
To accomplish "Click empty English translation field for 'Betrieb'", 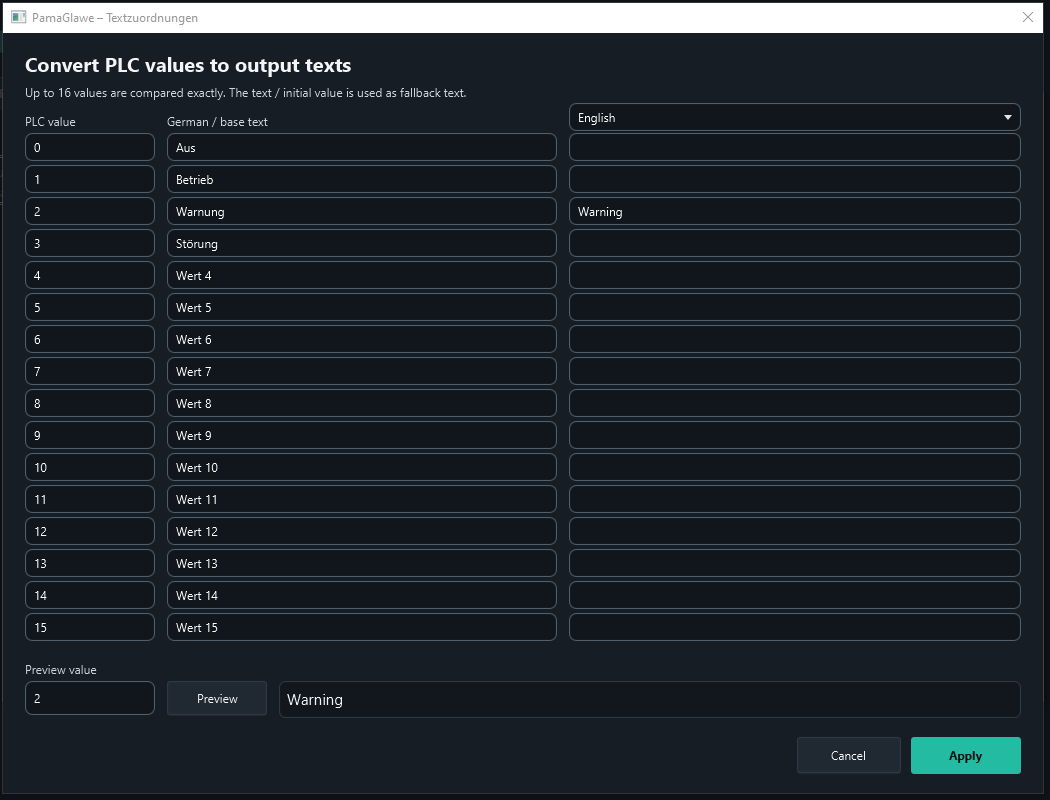I will pyautogui.click(x=794, y=179).
